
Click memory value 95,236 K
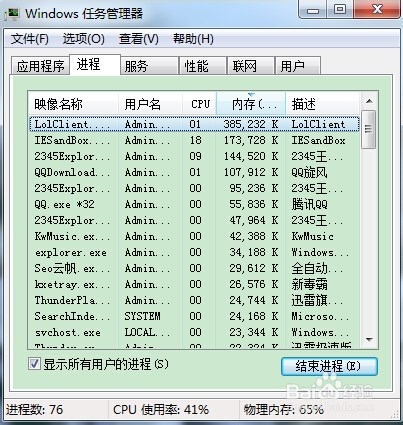click(254, 188)
